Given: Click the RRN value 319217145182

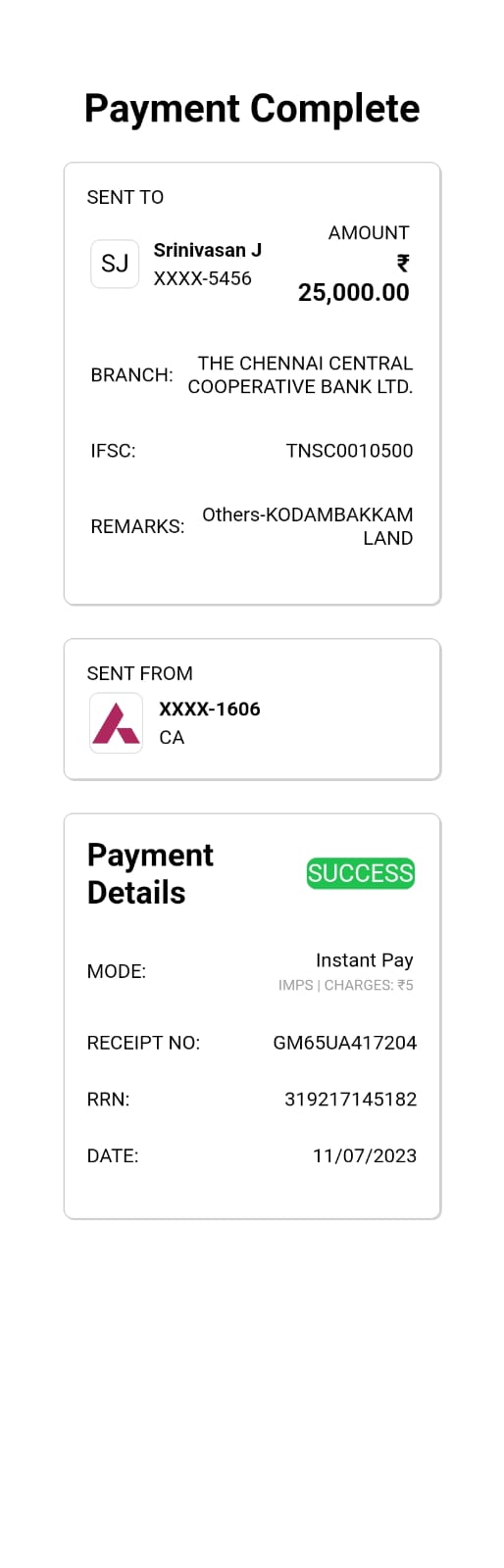Looking at the screenshot, I should tap(350, 1100).
